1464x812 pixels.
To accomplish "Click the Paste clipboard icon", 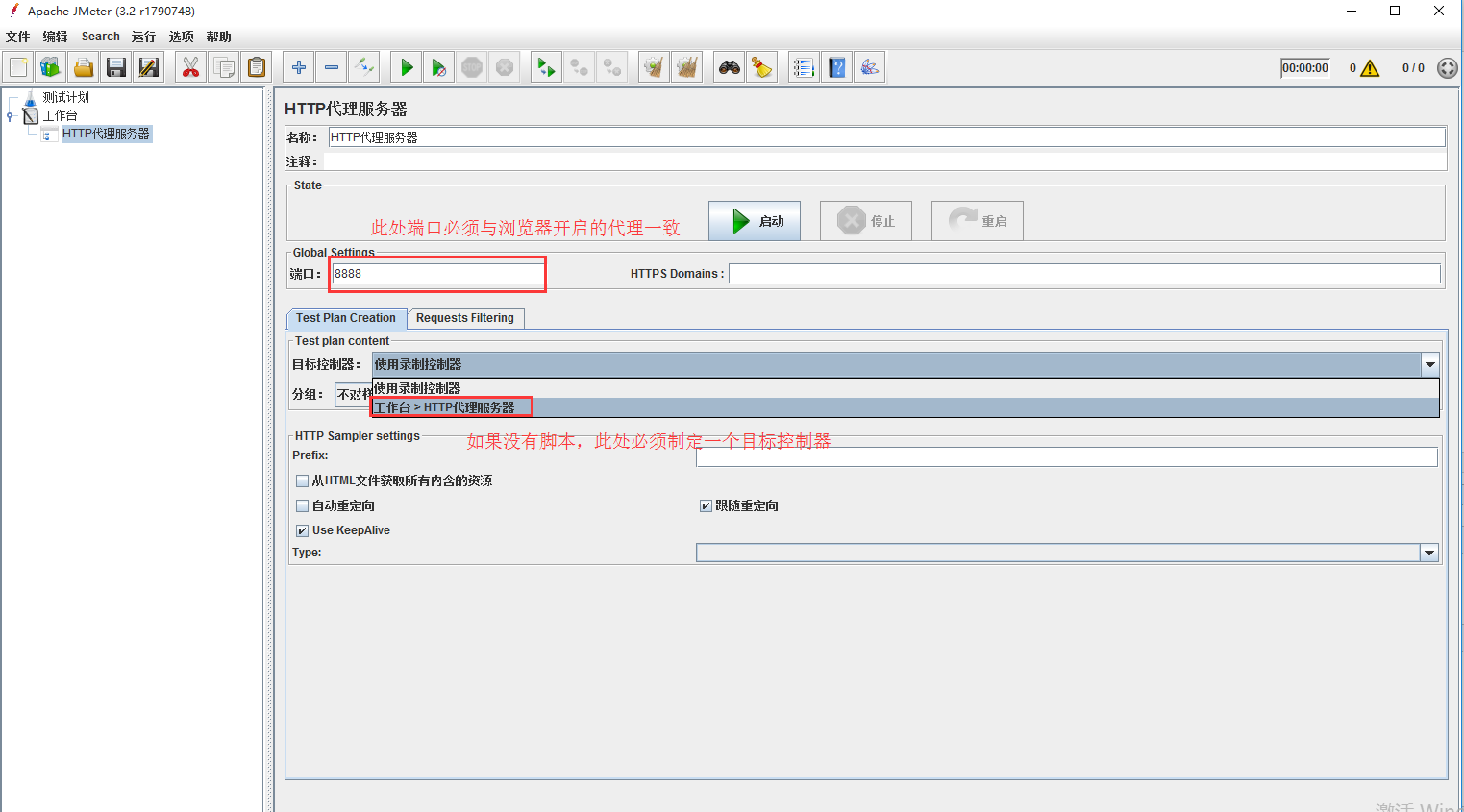I will 257,67.
